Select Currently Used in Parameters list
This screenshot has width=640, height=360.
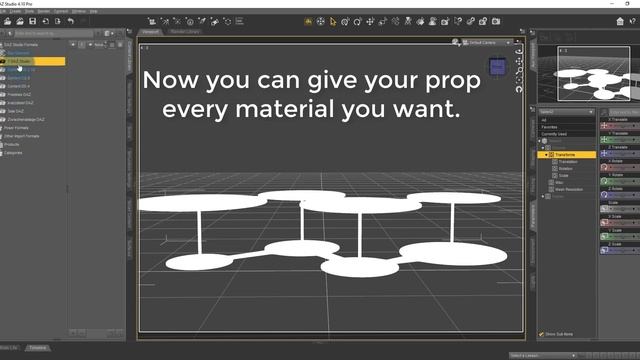(x=566, y=134)
